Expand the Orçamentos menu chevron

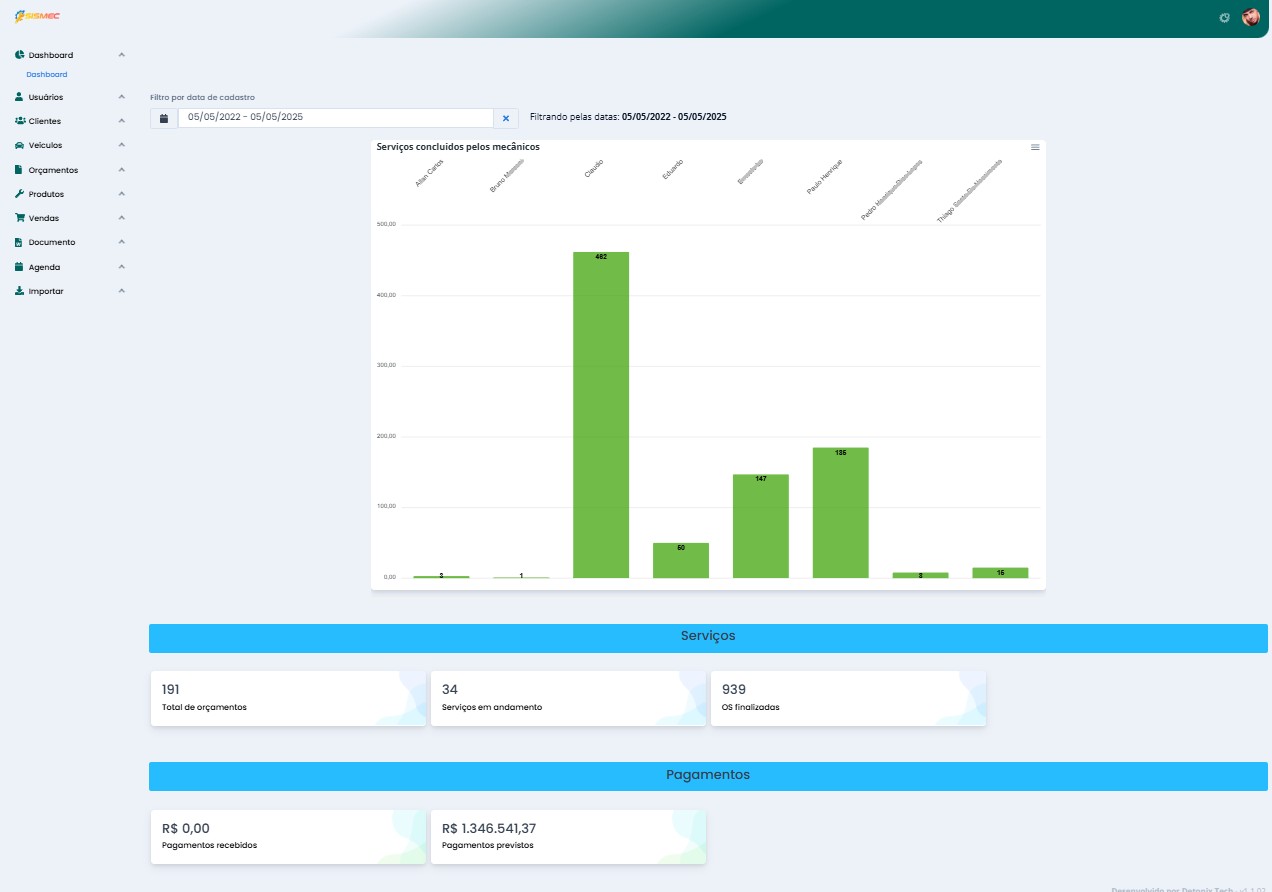click(x=122, y=170)
